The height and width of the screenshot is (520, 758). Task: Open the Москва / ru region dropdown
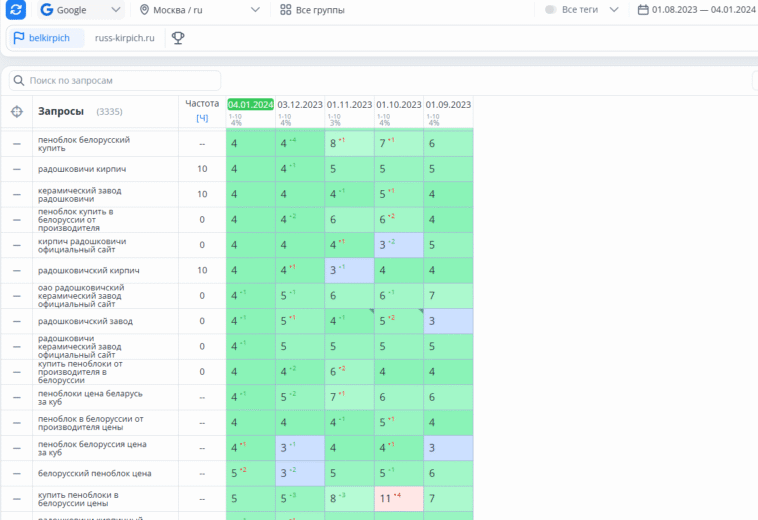[x=200, y=10]
